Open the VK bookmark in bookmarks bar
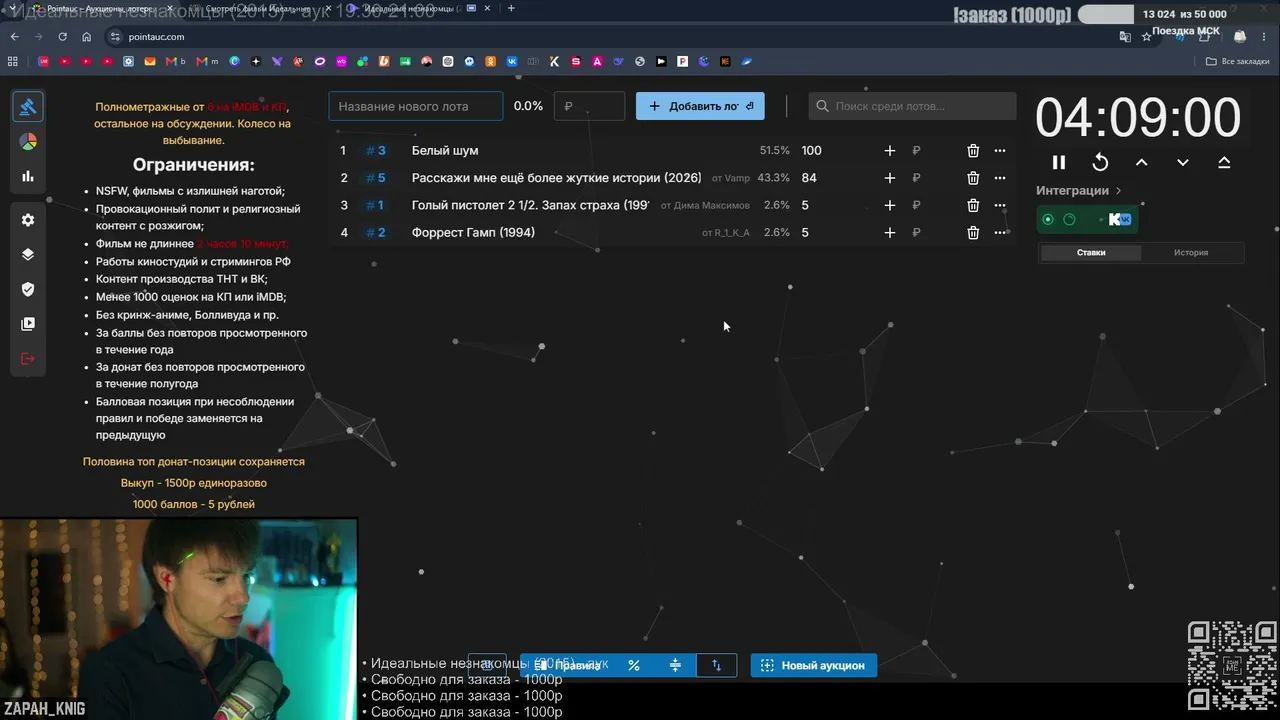Screen dimensions: 1280x720 click(x=512, y=61)
